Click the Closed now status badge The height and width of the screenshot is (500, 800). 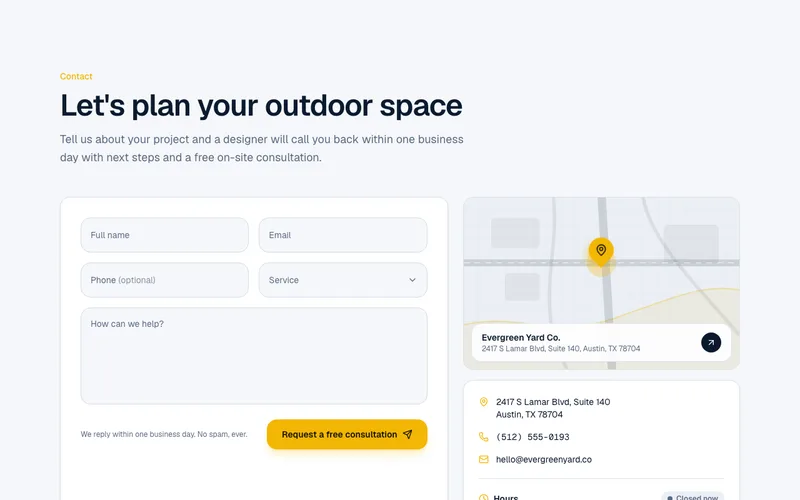click(x=693, y=496)
